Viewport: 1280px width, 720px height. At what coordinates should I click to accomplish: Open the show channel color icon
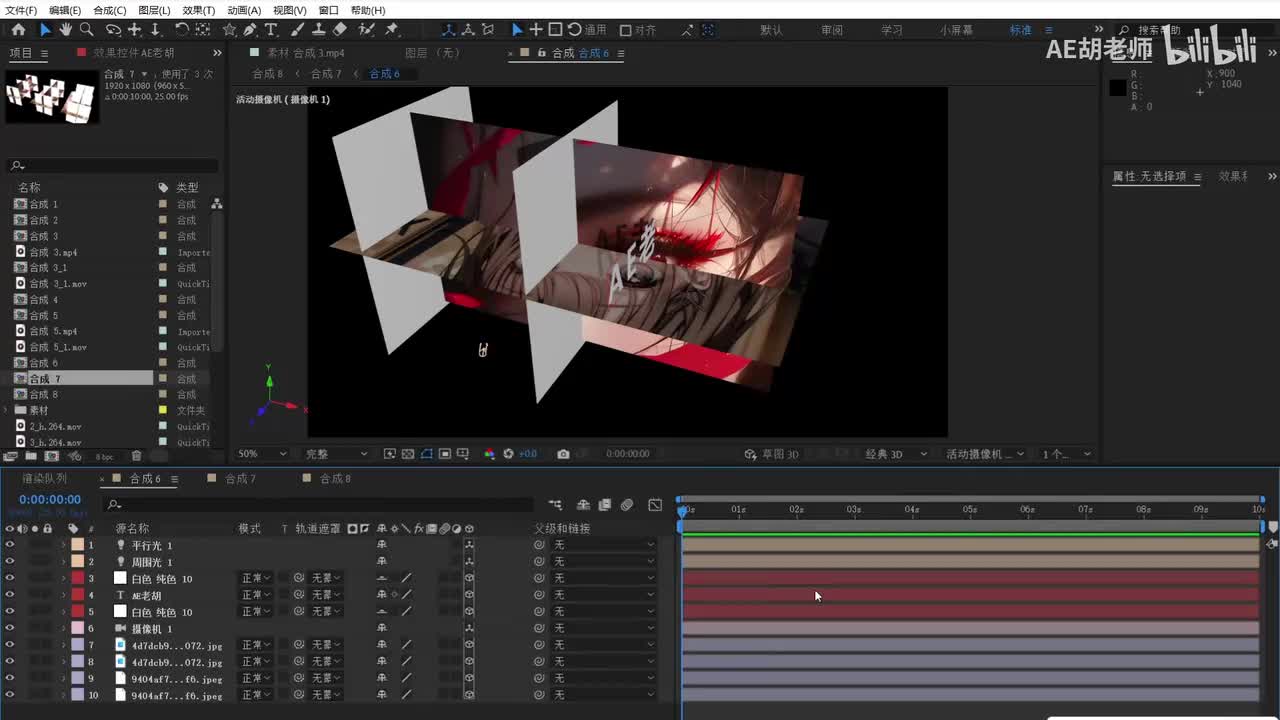pos(489,454)
